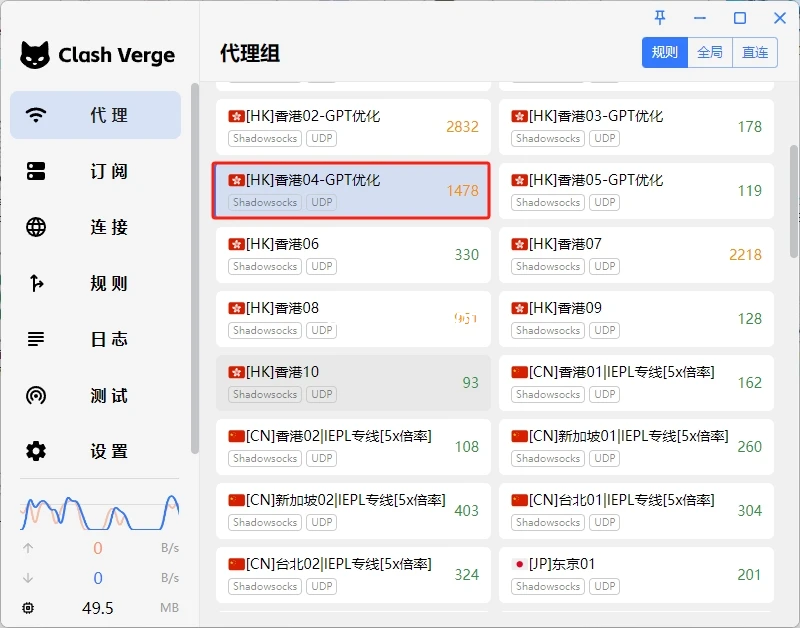Select node [HK]香港02-GPT优化
Viewport: 800px width, 628px height.
point(353,127)
